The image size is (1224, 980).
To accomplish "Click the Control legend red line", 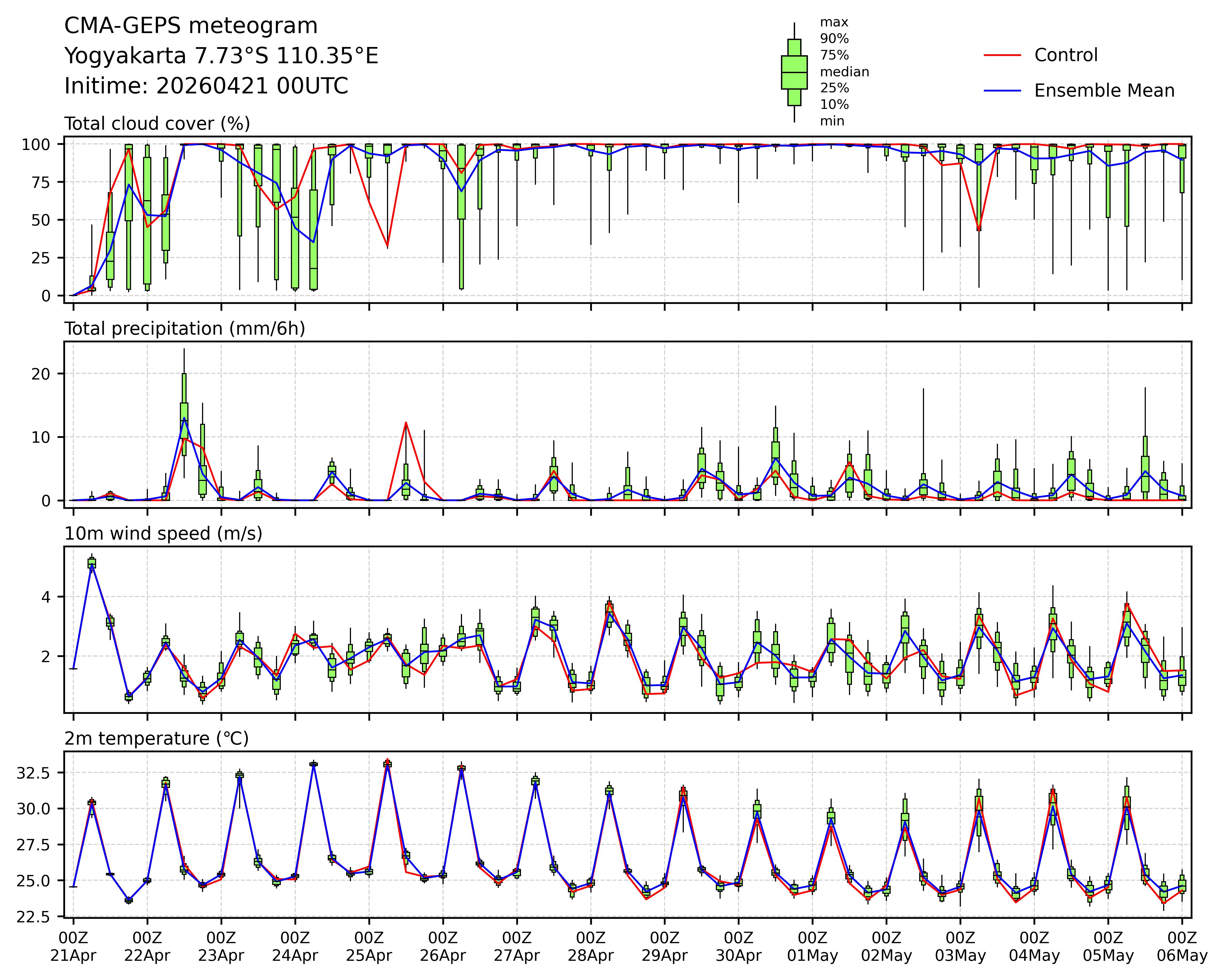I will [1002, 55].
